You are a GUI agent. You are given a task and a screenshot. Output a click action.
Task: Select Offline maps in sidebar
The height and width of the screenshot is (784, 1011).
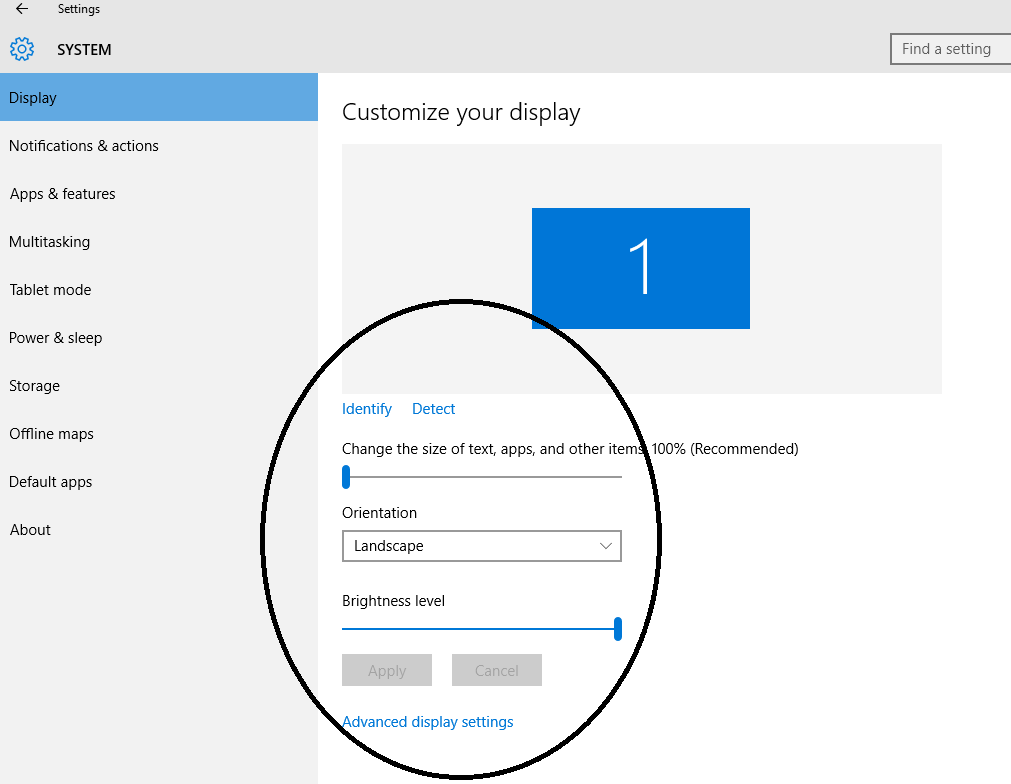tap(52, 434)
